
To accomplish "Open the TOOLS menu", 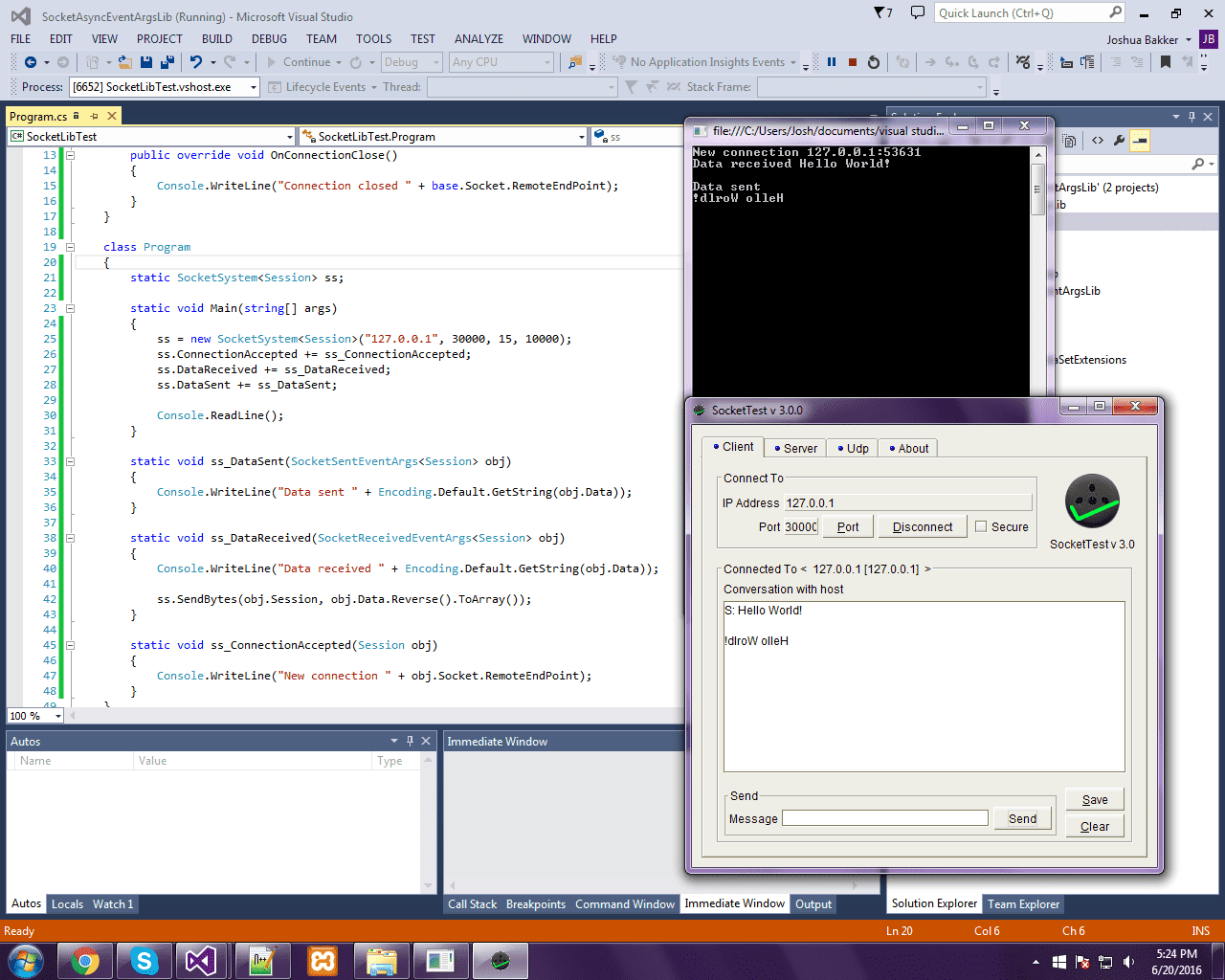I will pyautogui.click(x=374, y=39).
